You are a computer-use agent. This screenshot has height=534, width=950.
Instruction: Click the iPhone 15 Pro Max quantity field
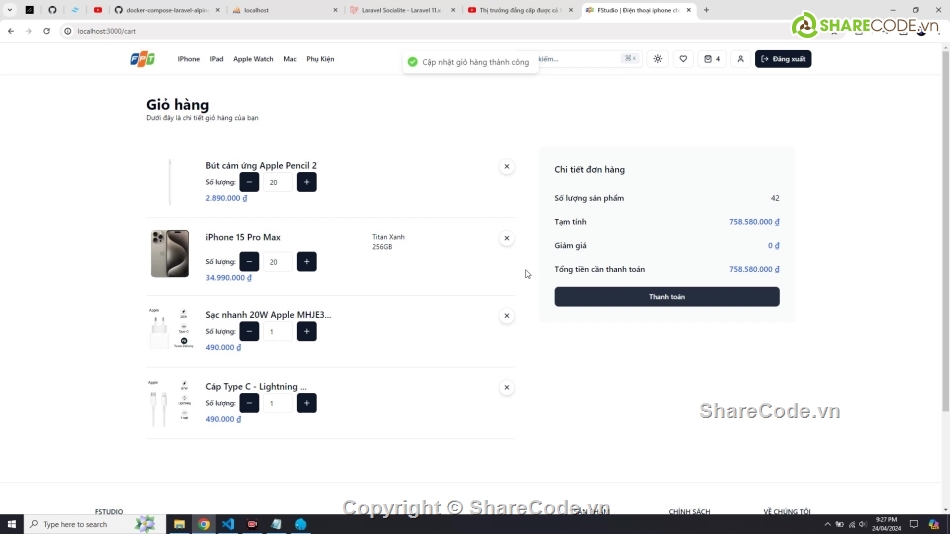tap(278, 262)
